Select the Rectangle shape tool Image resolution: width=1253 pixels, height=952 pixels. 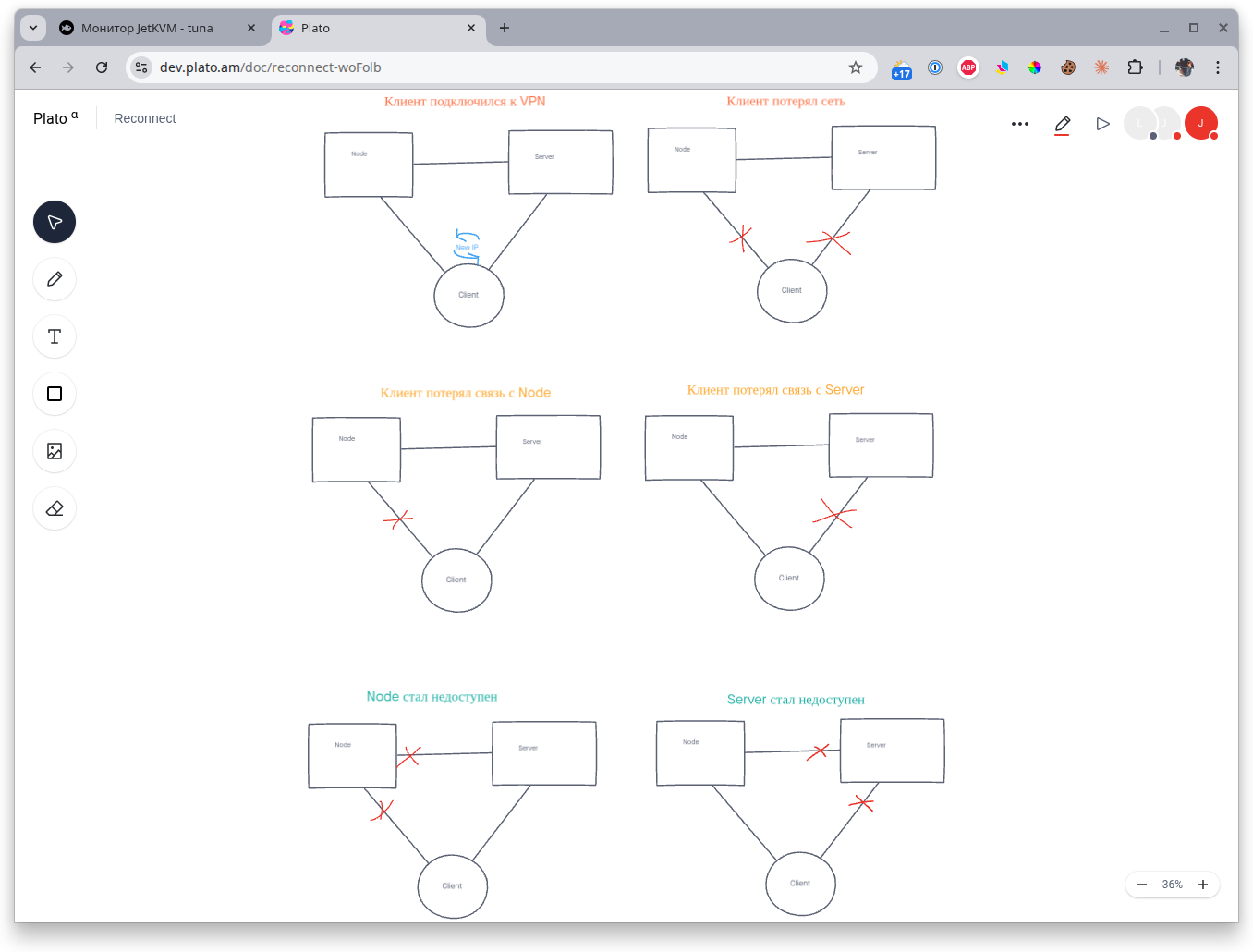point(55,394)
